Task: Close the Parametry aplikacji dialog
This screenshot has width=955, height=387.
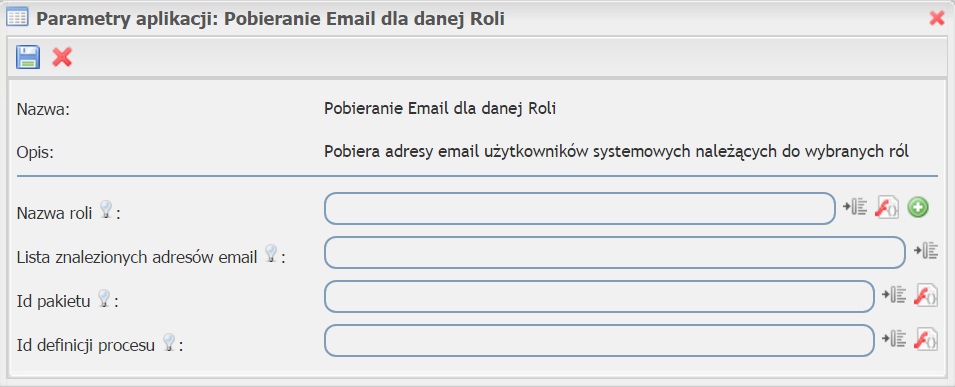Action: (x=937, y=18)
